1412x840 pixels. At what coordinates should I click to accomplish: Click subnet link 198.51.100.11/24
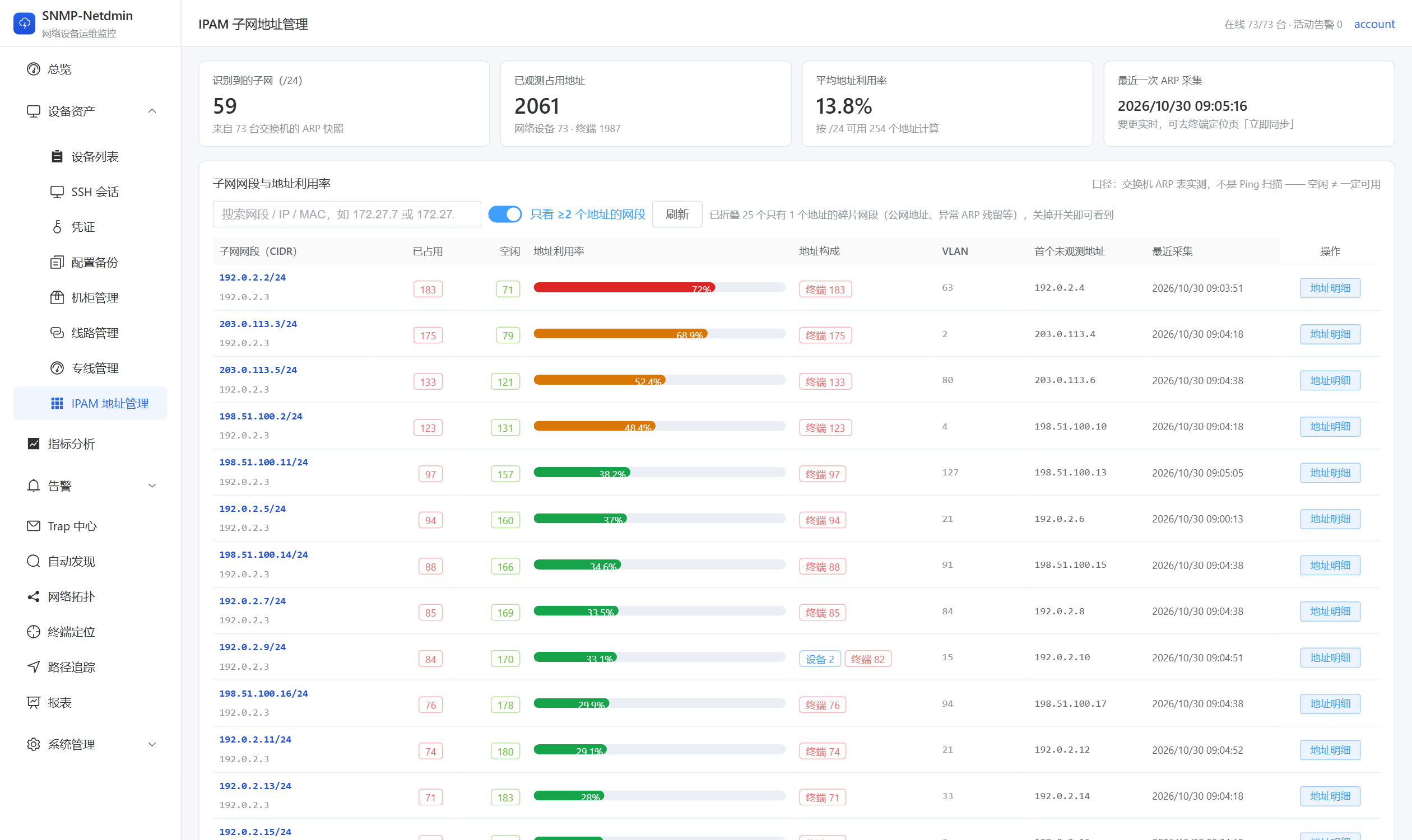tap(263, 462)
